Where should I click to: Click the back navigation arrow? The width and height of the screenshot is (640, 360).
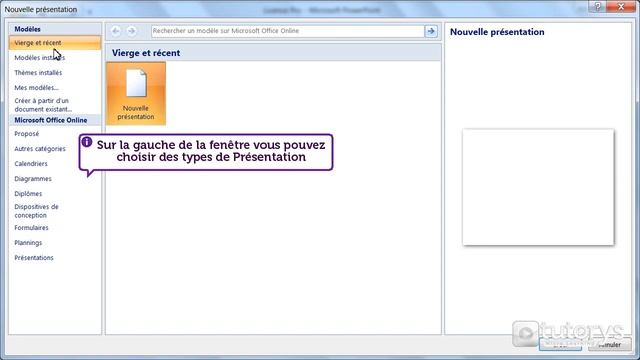(116, 31)
